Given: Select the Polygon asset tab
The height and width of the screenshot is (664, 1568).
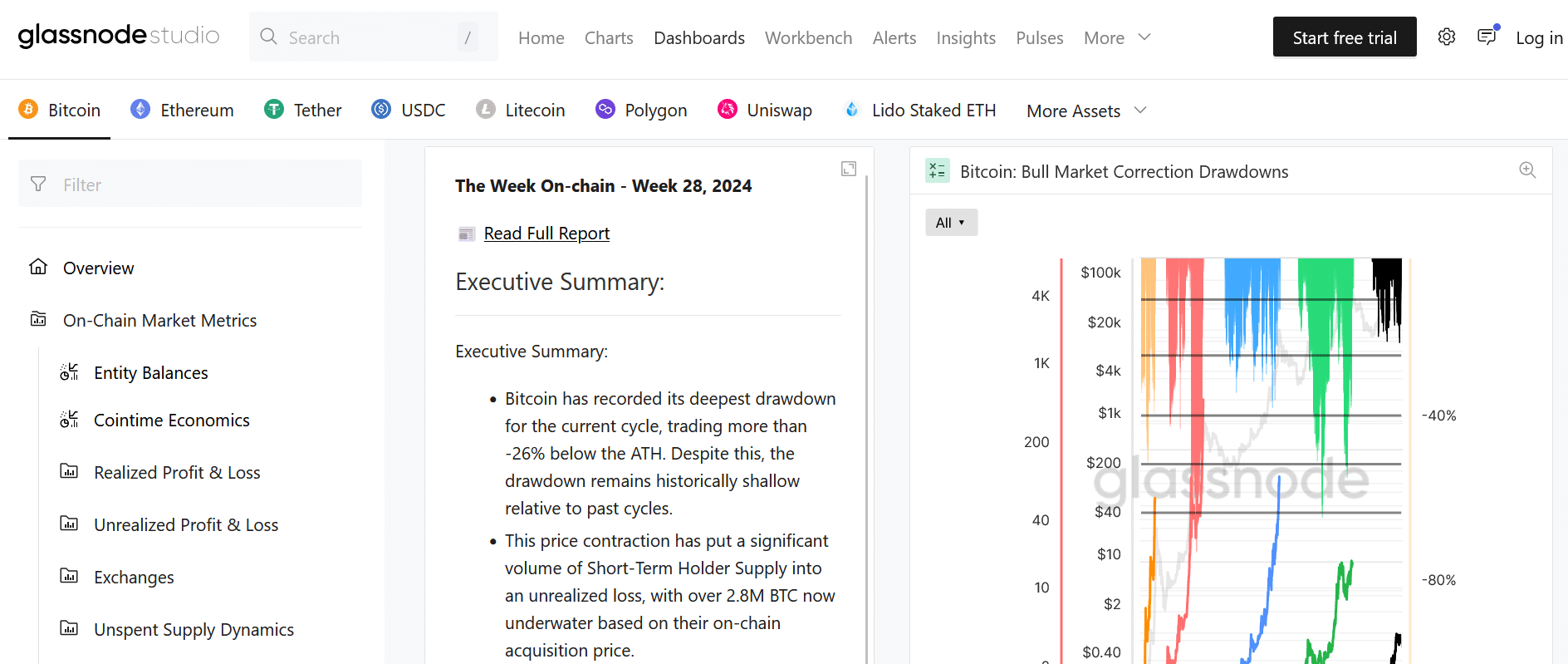Looking at the screenshot, I should pos(641,110).
